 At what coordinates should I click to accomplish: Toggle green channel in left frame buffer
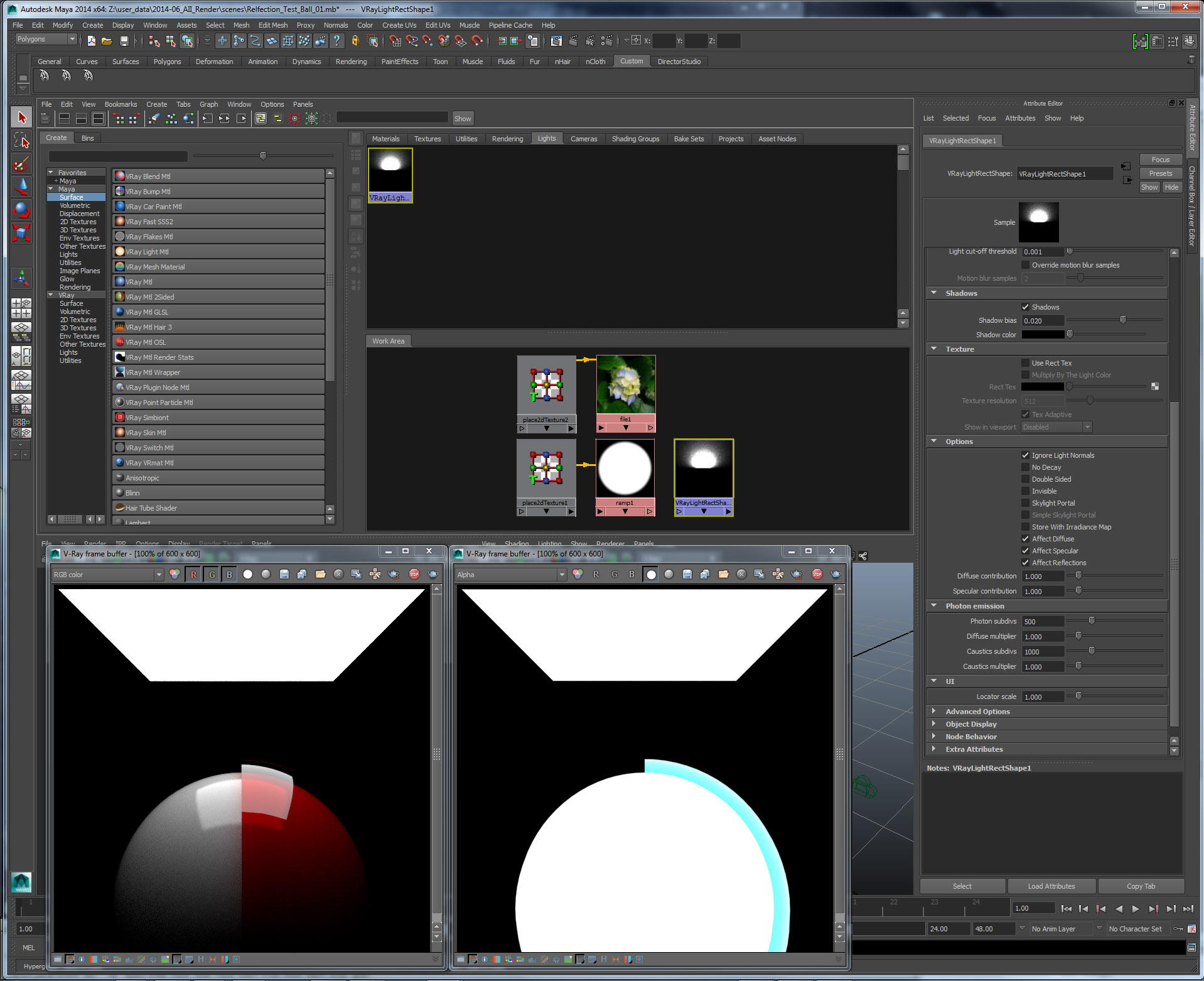[212, 574]
